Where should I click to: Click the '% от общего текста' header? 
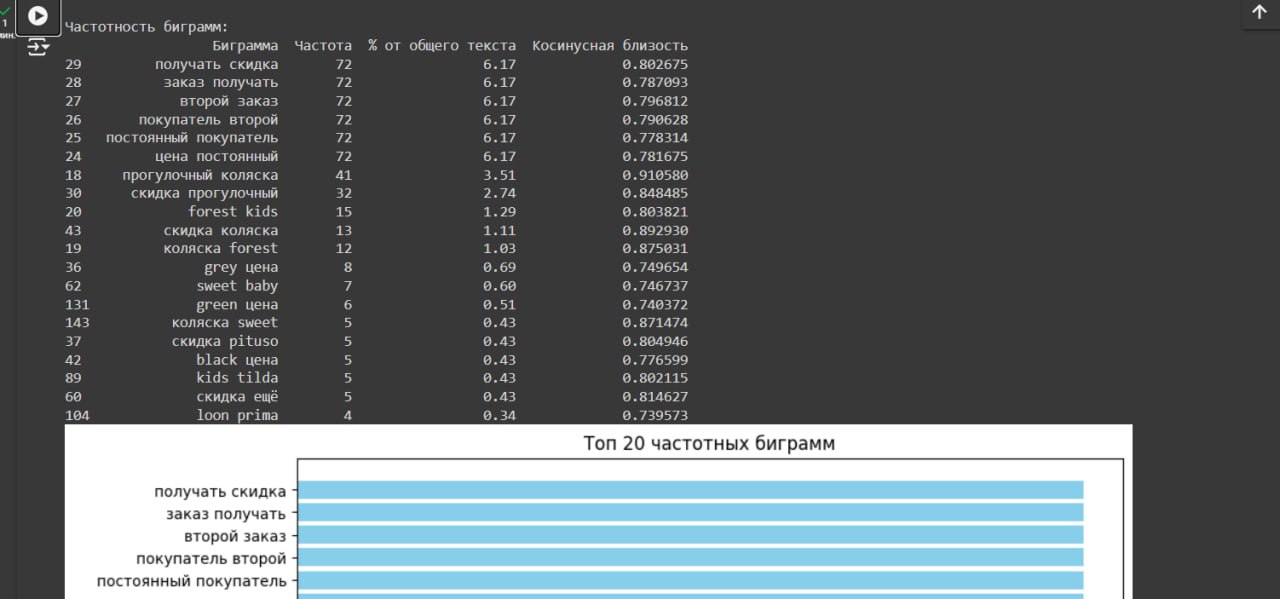pos(442,46)
